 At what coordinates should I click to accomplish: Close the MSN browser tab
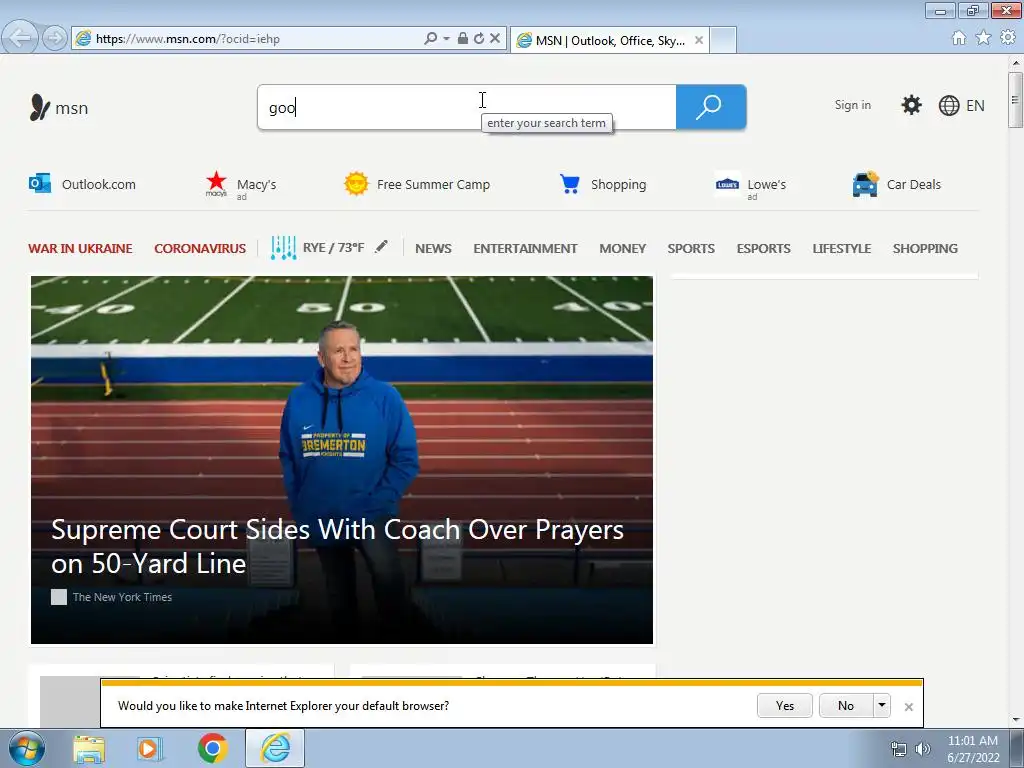[699, 40]
